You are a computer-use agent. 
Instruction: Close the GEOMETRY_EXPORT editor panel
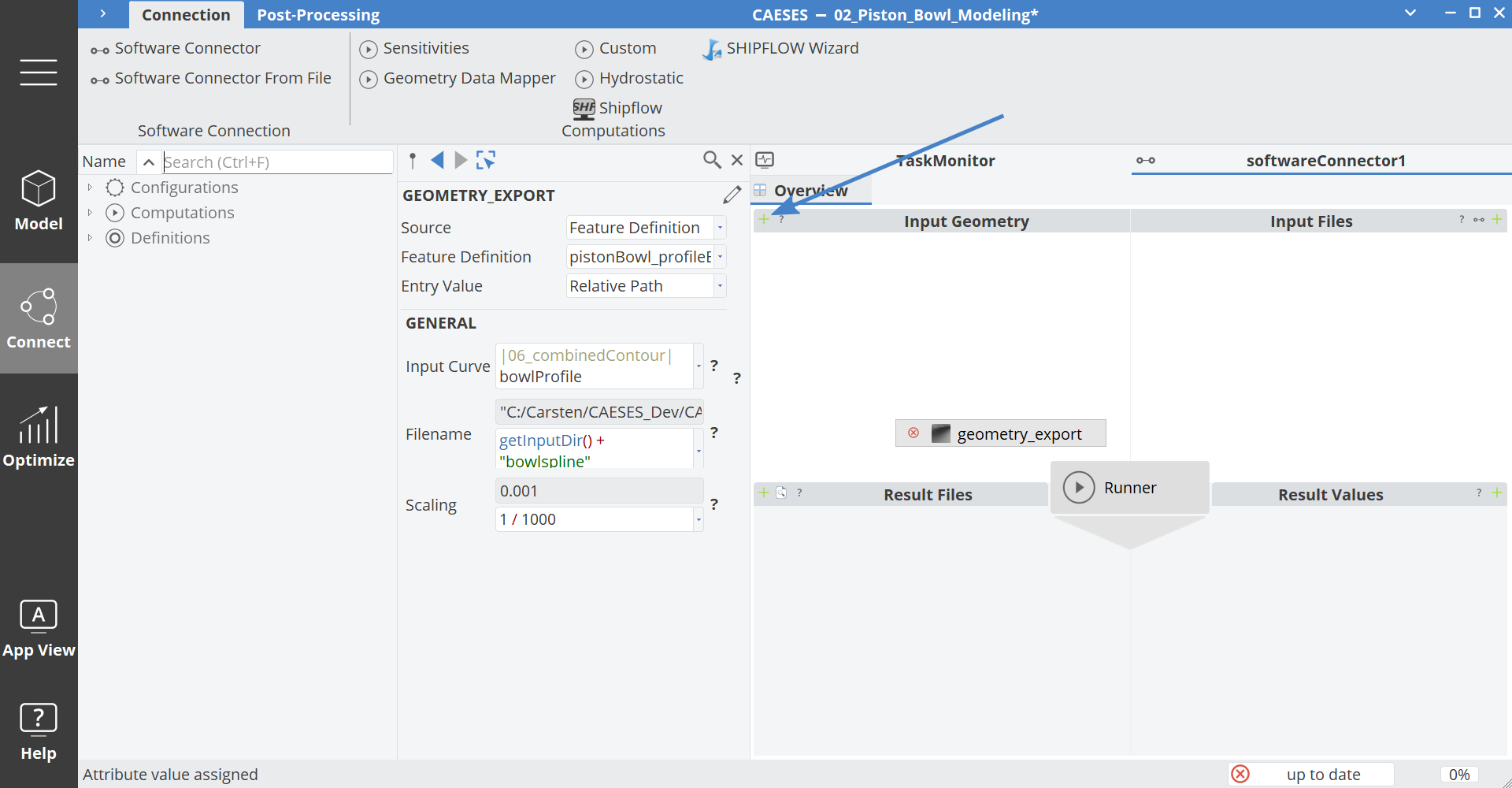click(737, 161)
